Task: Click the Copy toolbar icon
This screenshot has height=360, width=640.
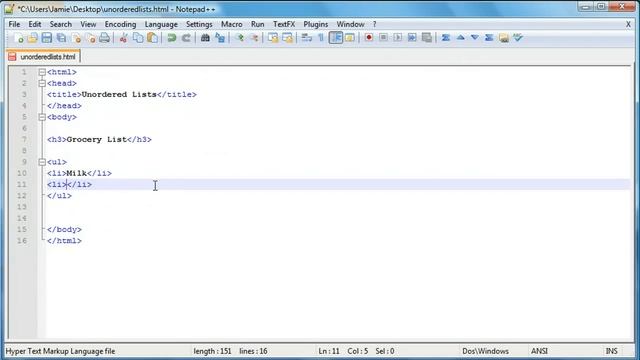Action: tap(138, 38)
